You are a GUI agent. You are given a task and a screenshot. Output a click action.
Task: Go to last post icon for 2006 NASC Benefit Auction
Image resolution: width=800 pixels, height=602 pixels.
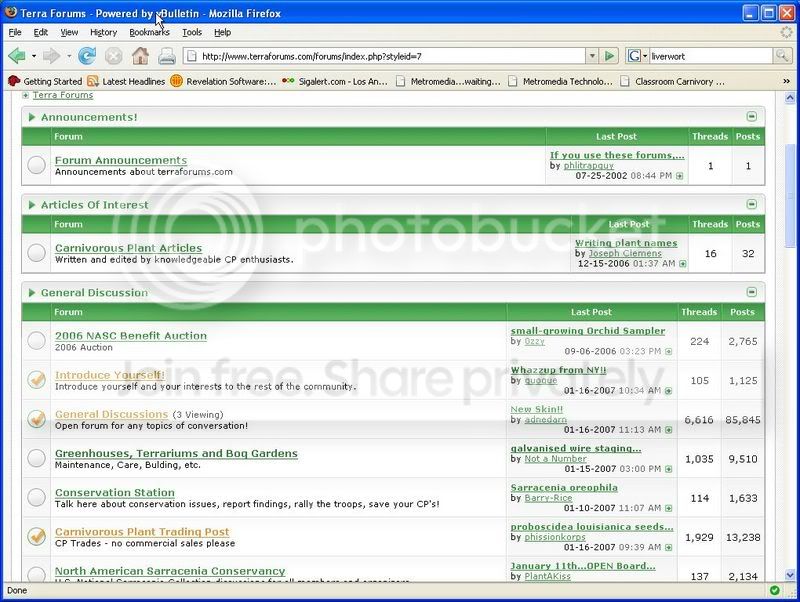pos(668,352)
